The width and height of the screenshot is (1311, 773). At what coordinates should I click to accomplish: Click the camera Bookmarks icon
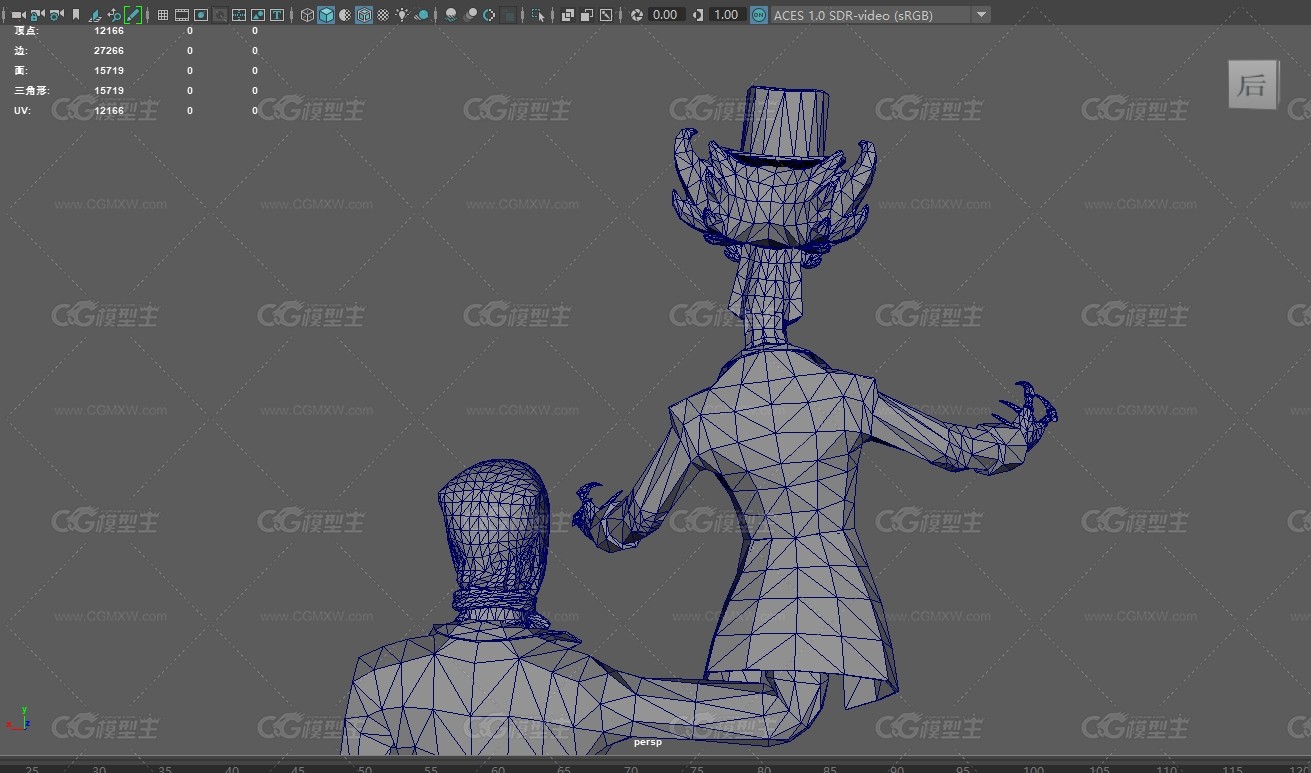[76, 15]
